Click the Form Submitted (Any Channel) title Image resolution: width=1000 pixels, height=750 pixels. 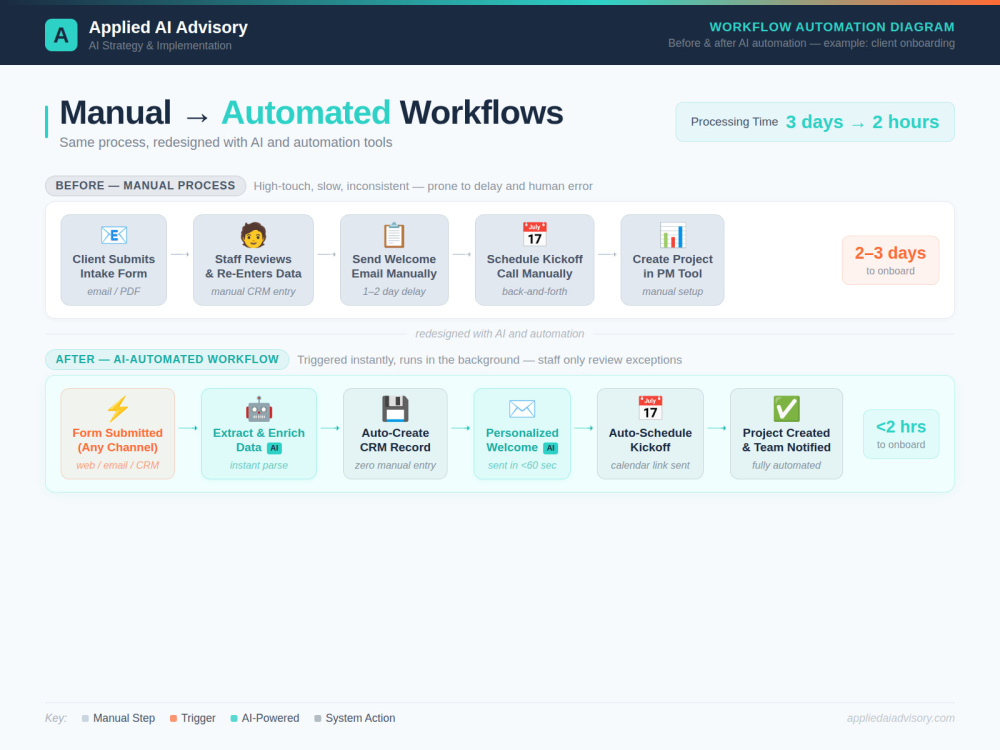117,440
